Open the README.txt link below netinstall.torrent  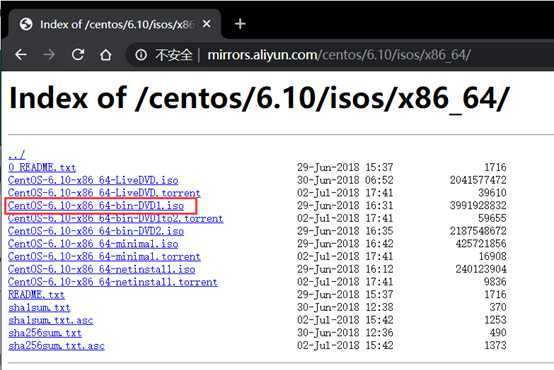(x=36, y=294)
